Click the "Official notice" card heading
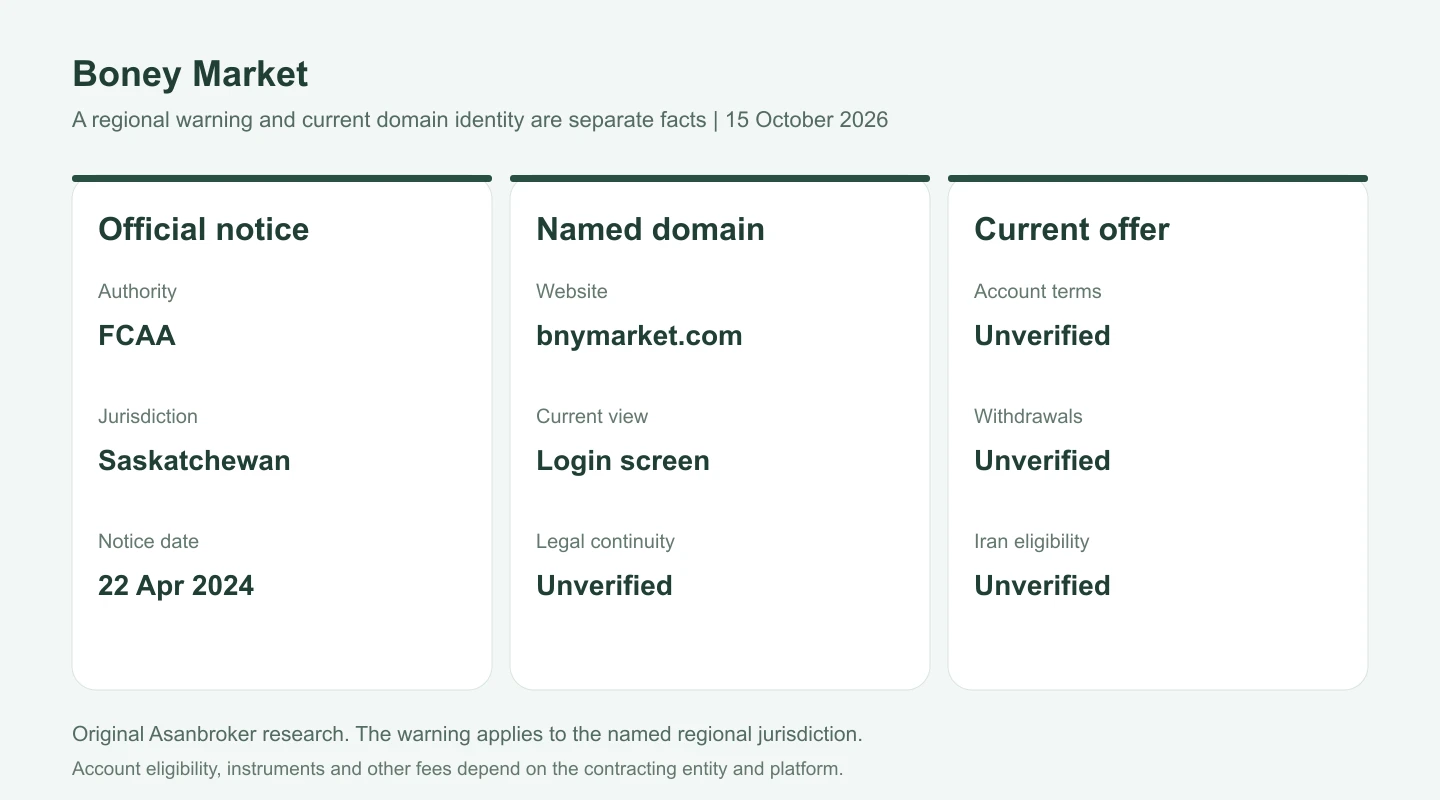The height and width of the screenshot is (800, 1440). [204, 229]
